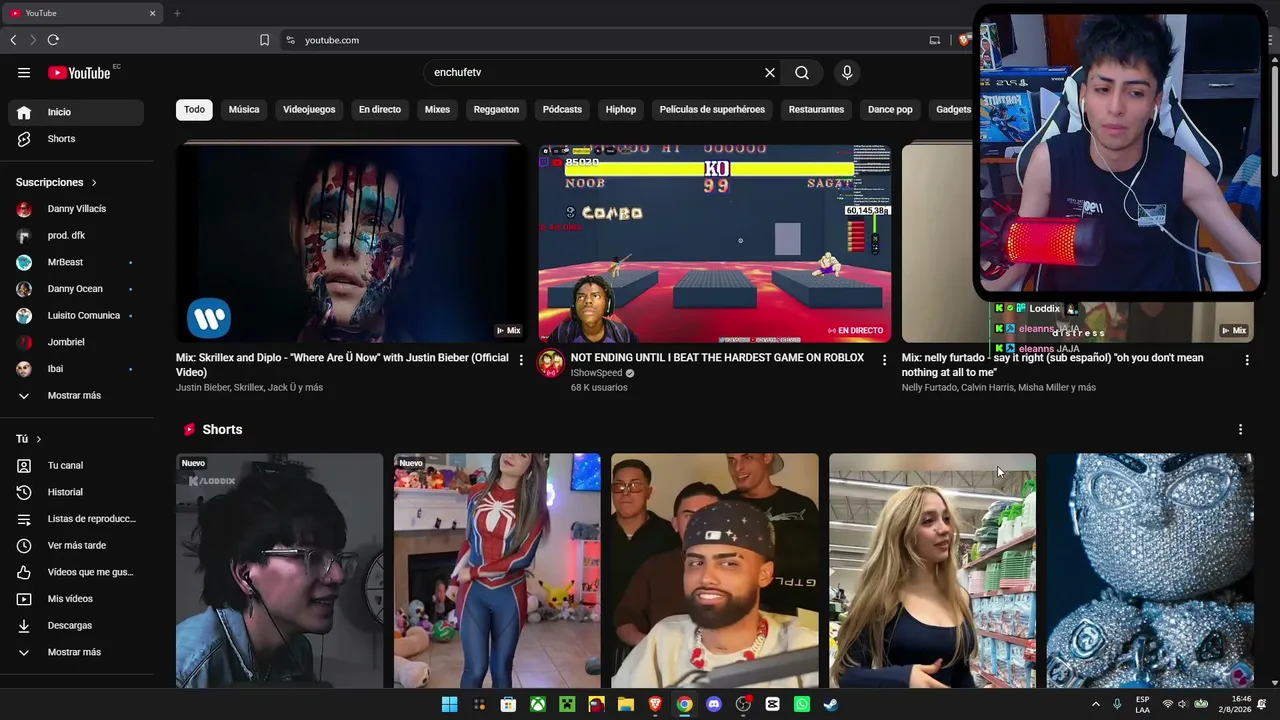Open Mis videos in the sidebar
This screenshot has width=1280, height=720.
tap(76, 599)
